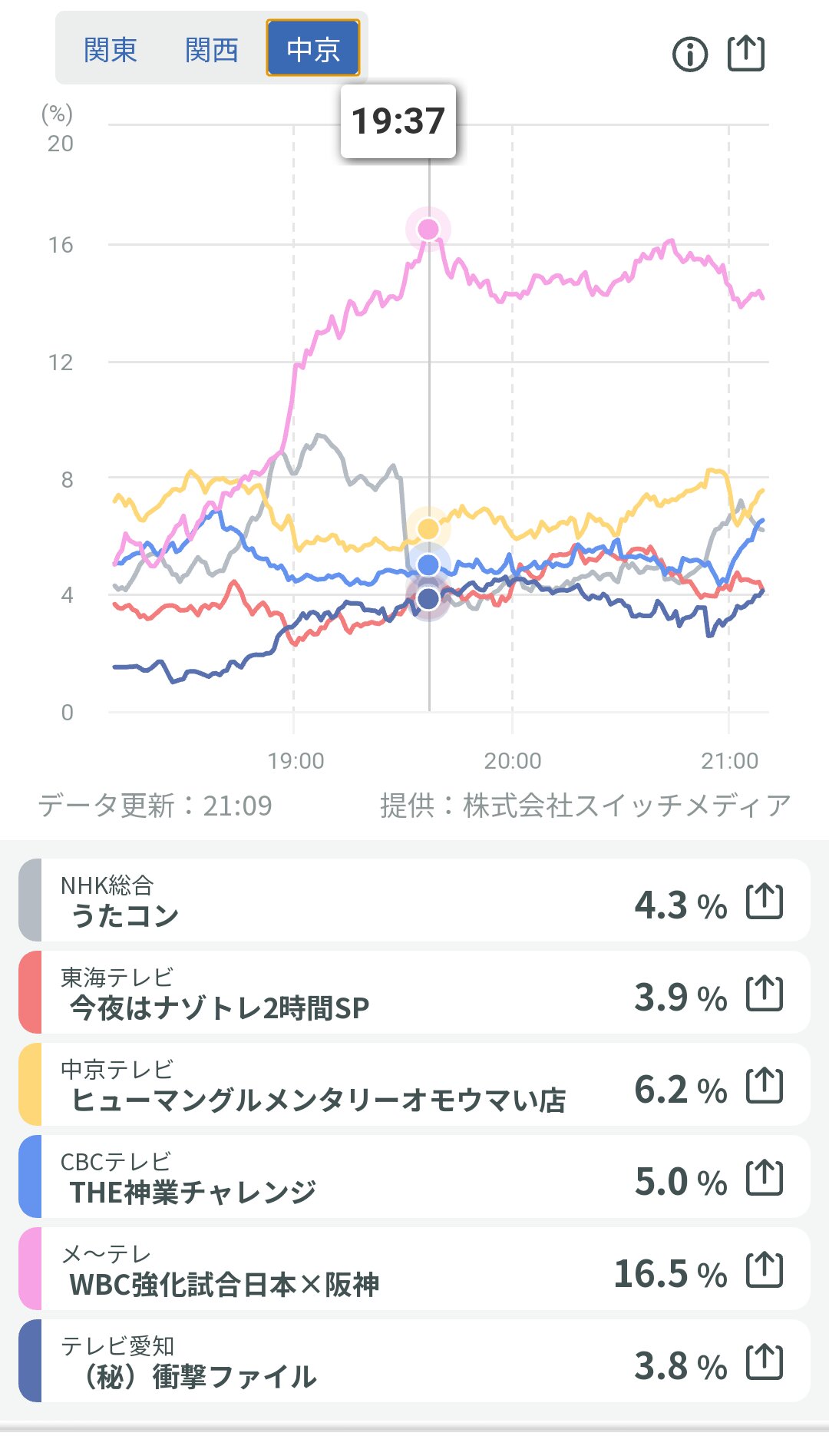Share the 中京テレビ オモウマい店 rating
The height and width of the screenshot is (1456, 829).
pyautogui.click(x=765, y=1086)
